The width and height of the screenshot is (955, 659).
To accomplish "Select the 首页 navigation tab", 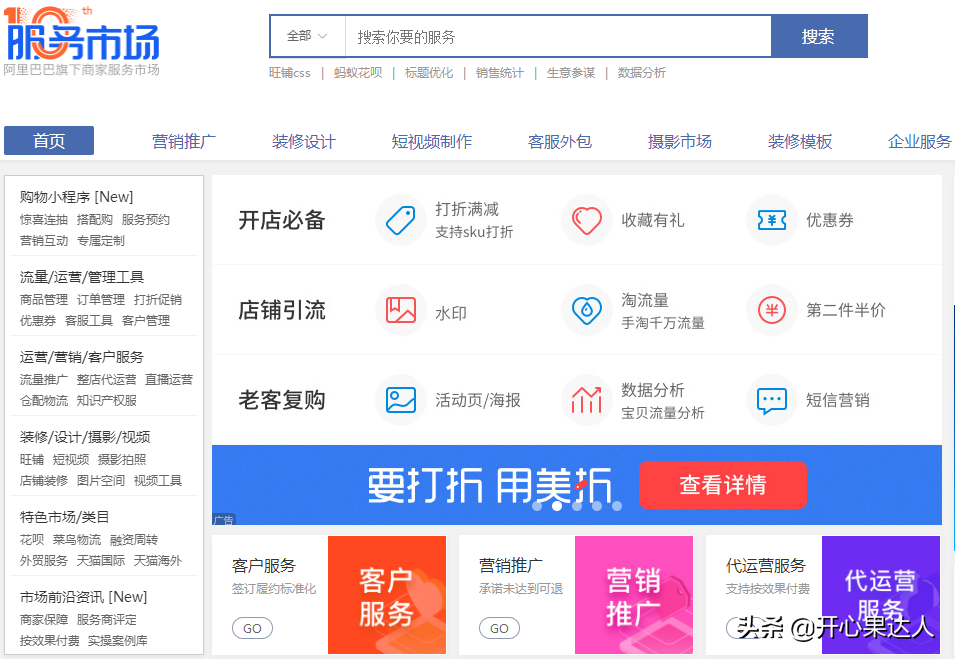I will (49, 141).
